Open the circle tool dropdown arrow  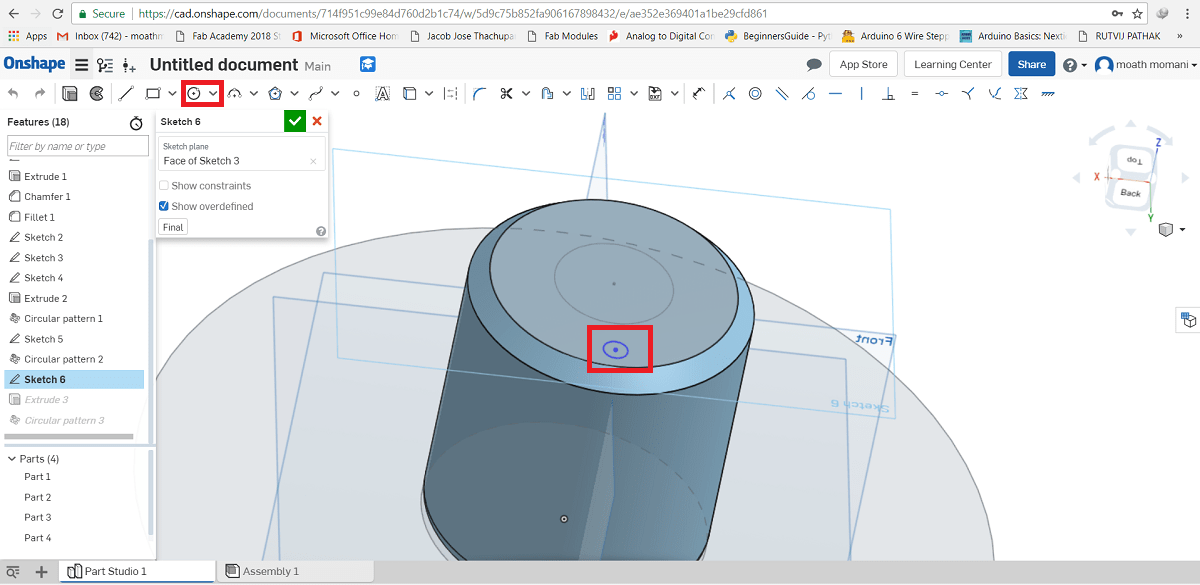coord(213,94)
